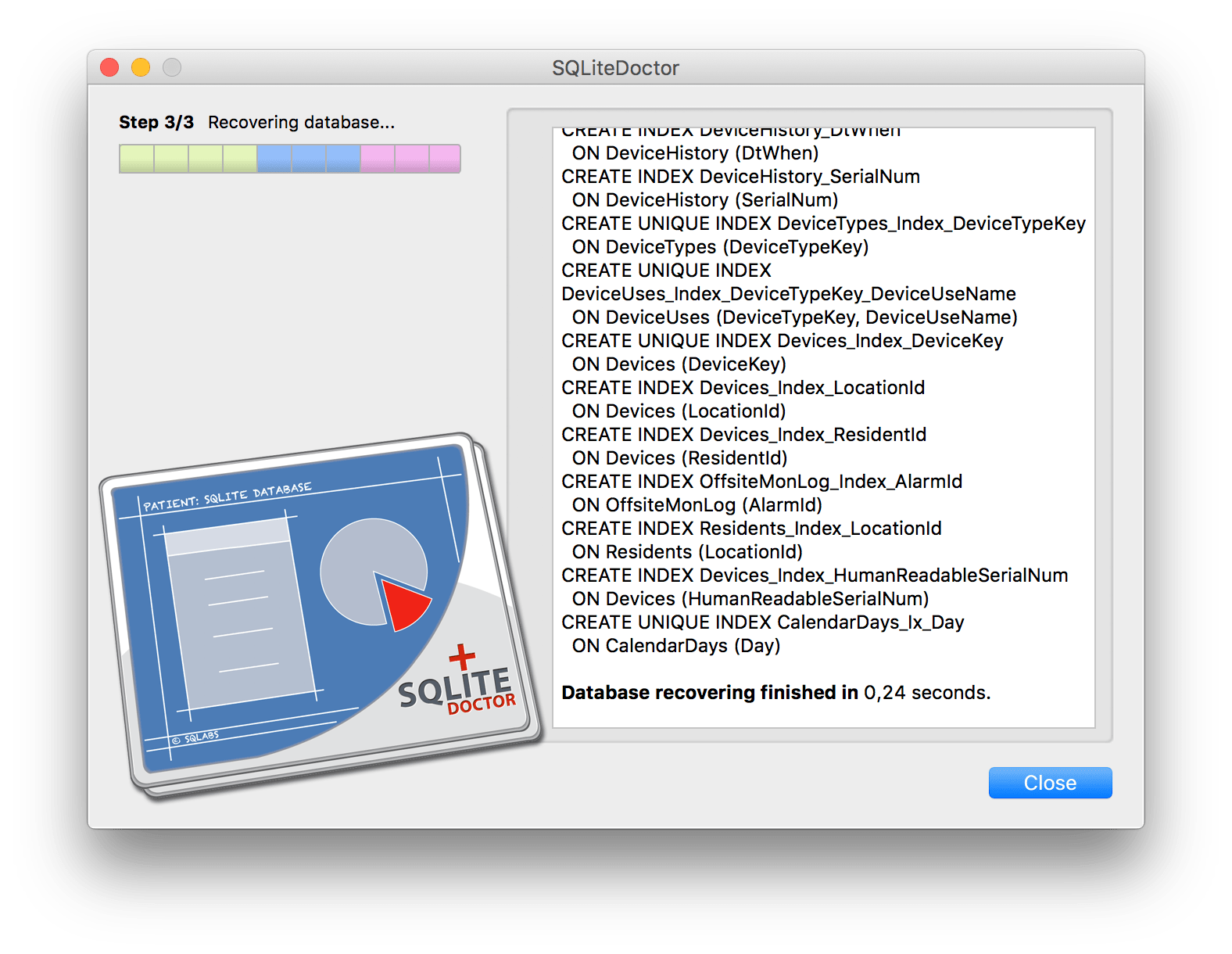This screenshot has height=954, width=1232.
Task: Click the 'Recovering database...' status text
Action: pyautogui.click(x=302, y=123)
